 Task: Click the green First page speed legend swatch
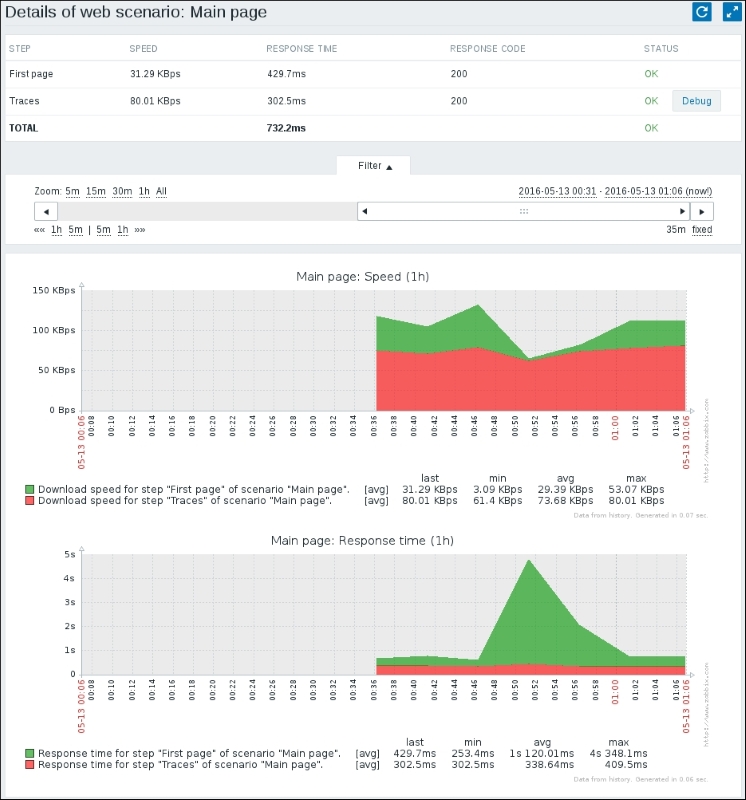pos(30,489)
